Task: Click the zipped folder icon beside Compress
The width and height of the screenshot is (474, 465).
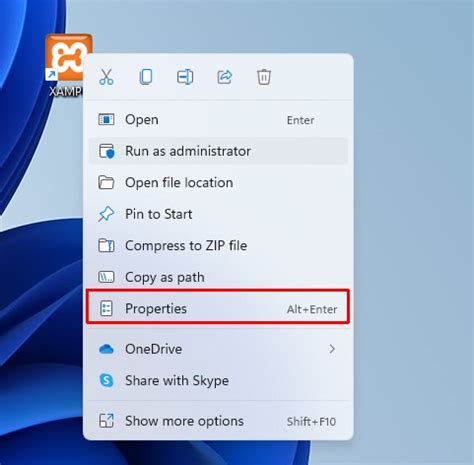Action: click(106, 246)
